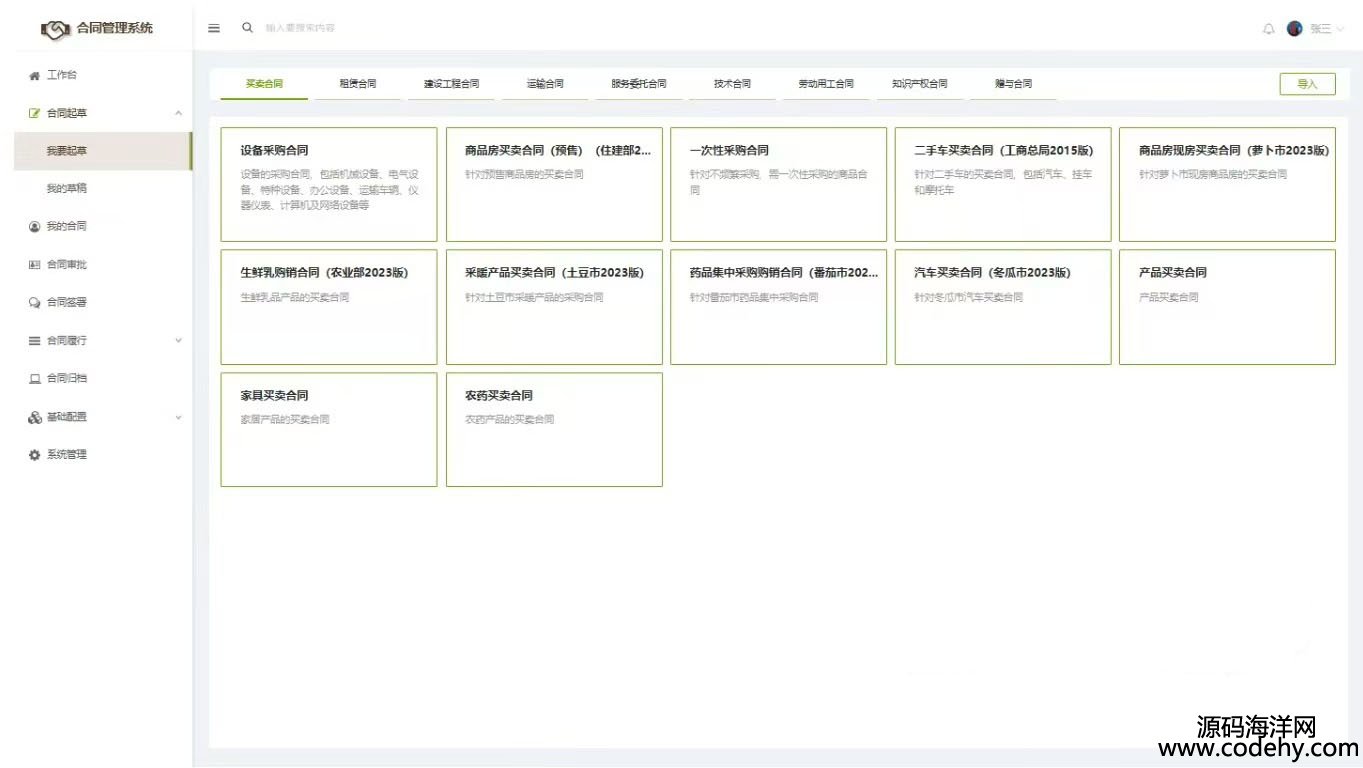Open the 采暖产品买卖合同 template card

pos(554,307)
